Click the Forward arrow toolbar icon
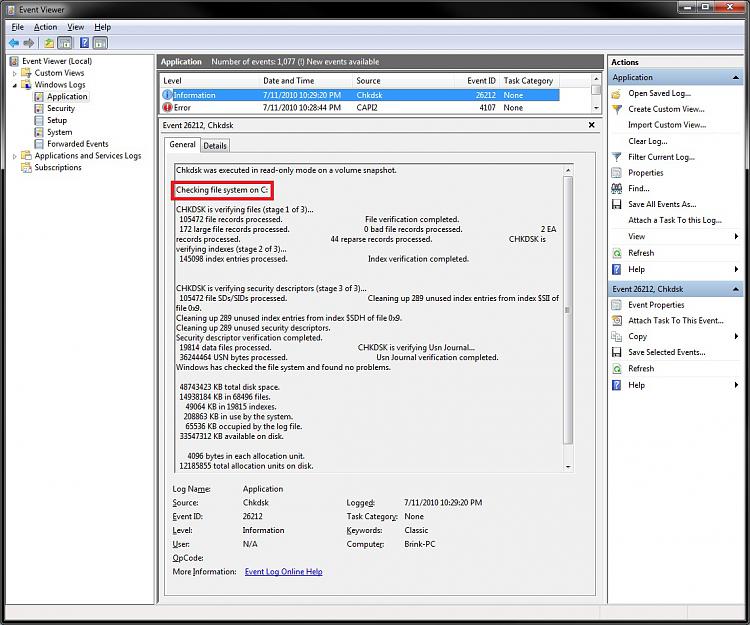 click(29, 43)
